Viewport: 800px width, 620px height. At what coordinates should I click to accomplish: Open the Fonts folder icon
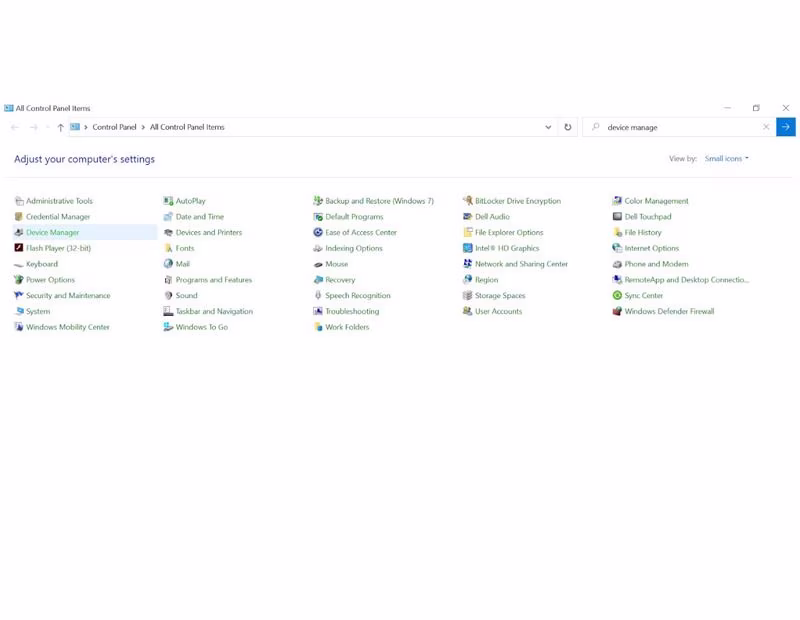tap(168, 249)
